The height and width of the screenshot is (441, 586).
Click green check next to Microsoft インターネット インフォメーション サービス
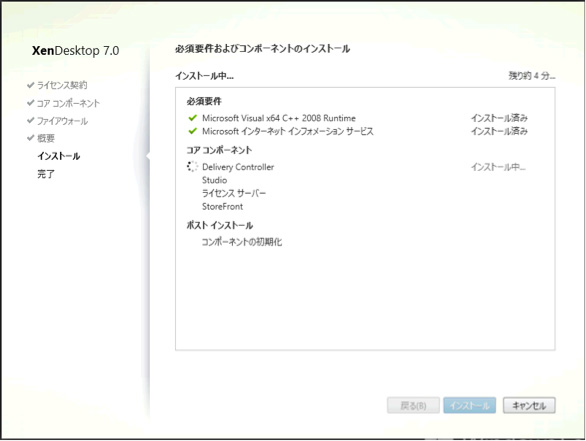click(192, 131)
